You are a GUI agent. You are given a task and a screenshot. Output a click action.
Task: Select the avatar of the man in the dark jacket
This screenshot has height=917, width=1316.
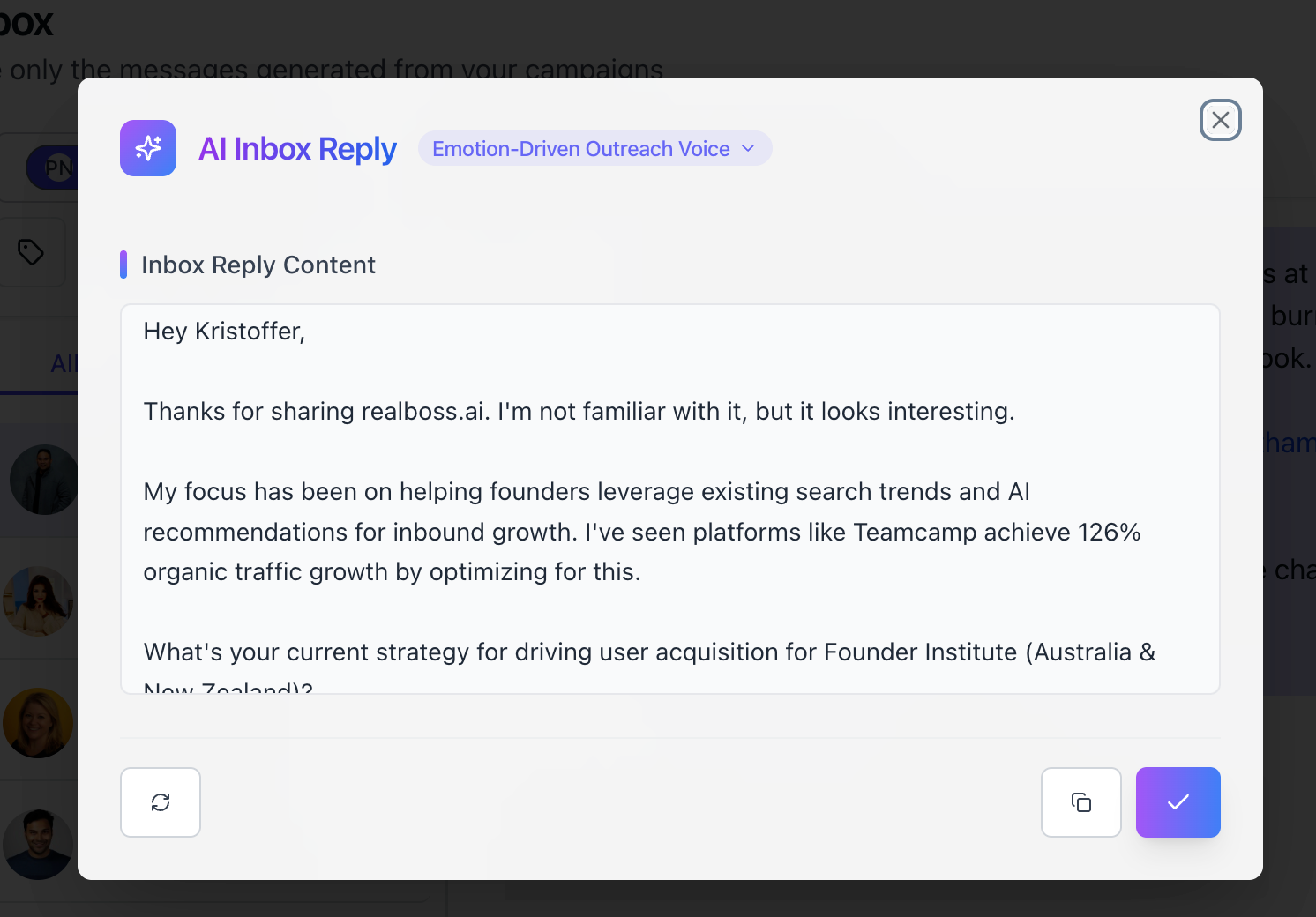point(44,480)
